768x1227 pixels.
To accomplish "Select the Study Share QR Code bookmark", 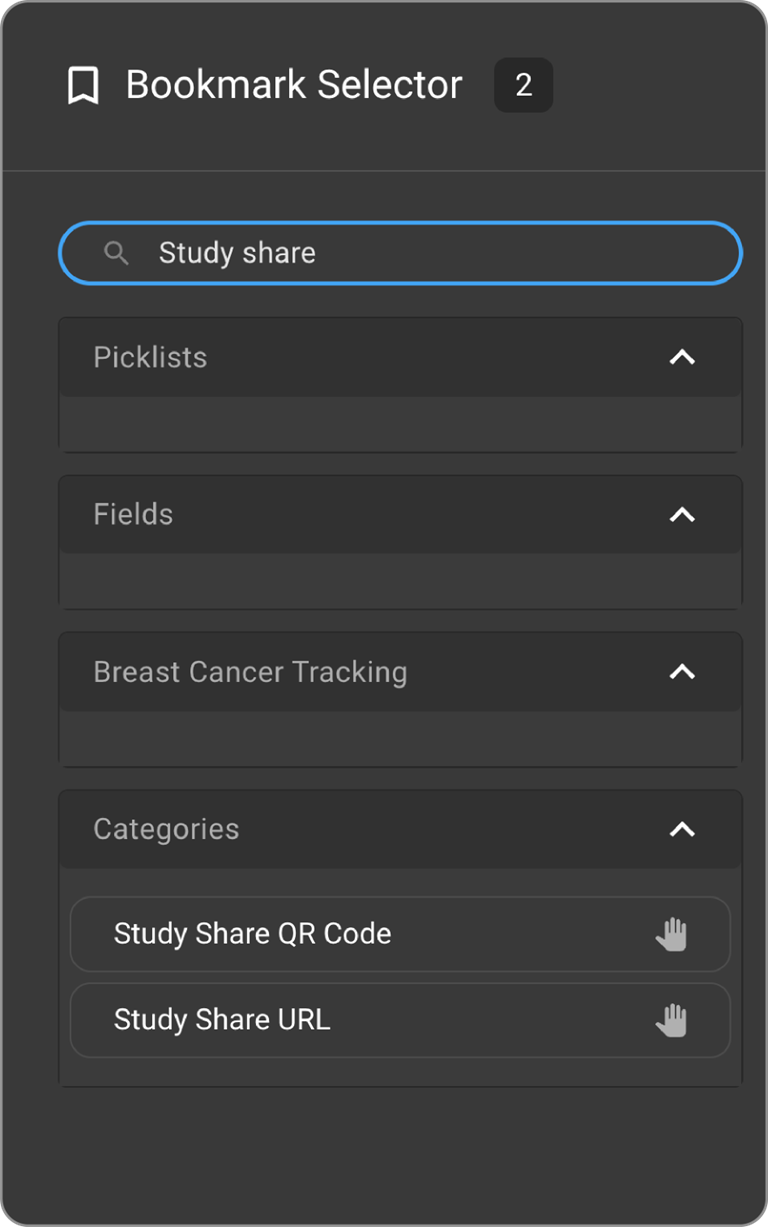I will point(253,934).
